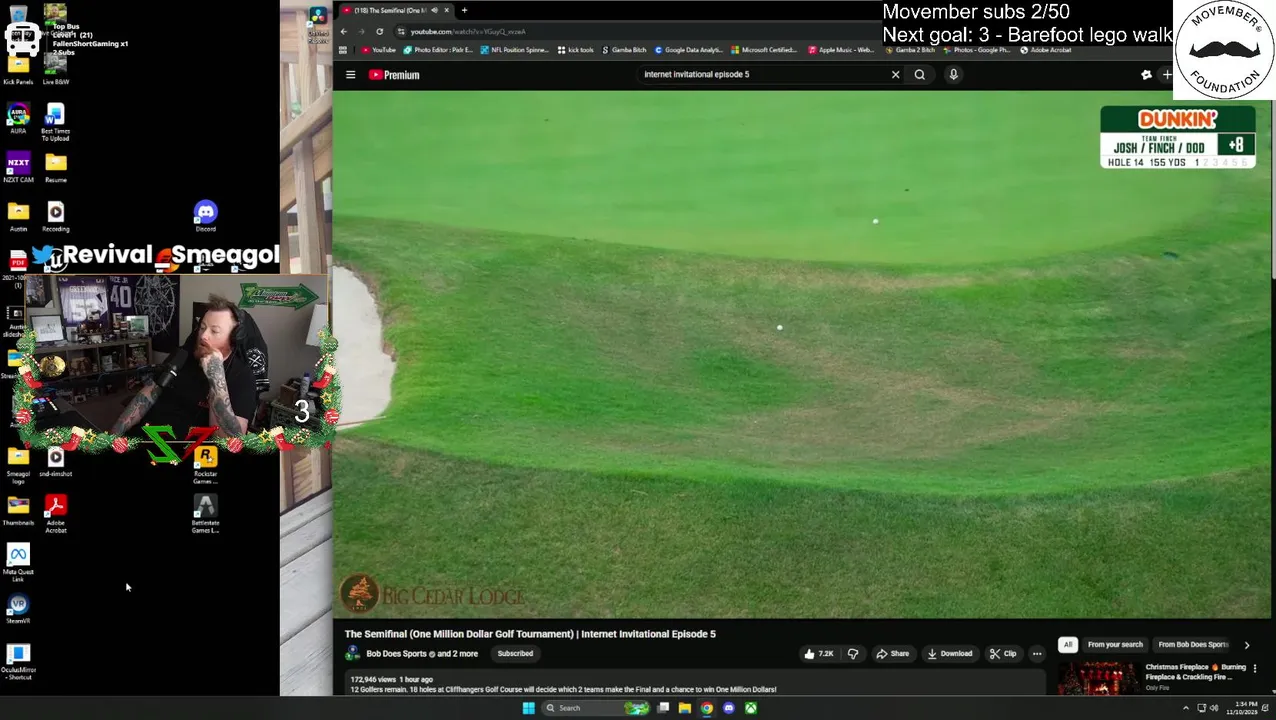
Task: Click the Download button under the video
Action: (x=950, y=654)
